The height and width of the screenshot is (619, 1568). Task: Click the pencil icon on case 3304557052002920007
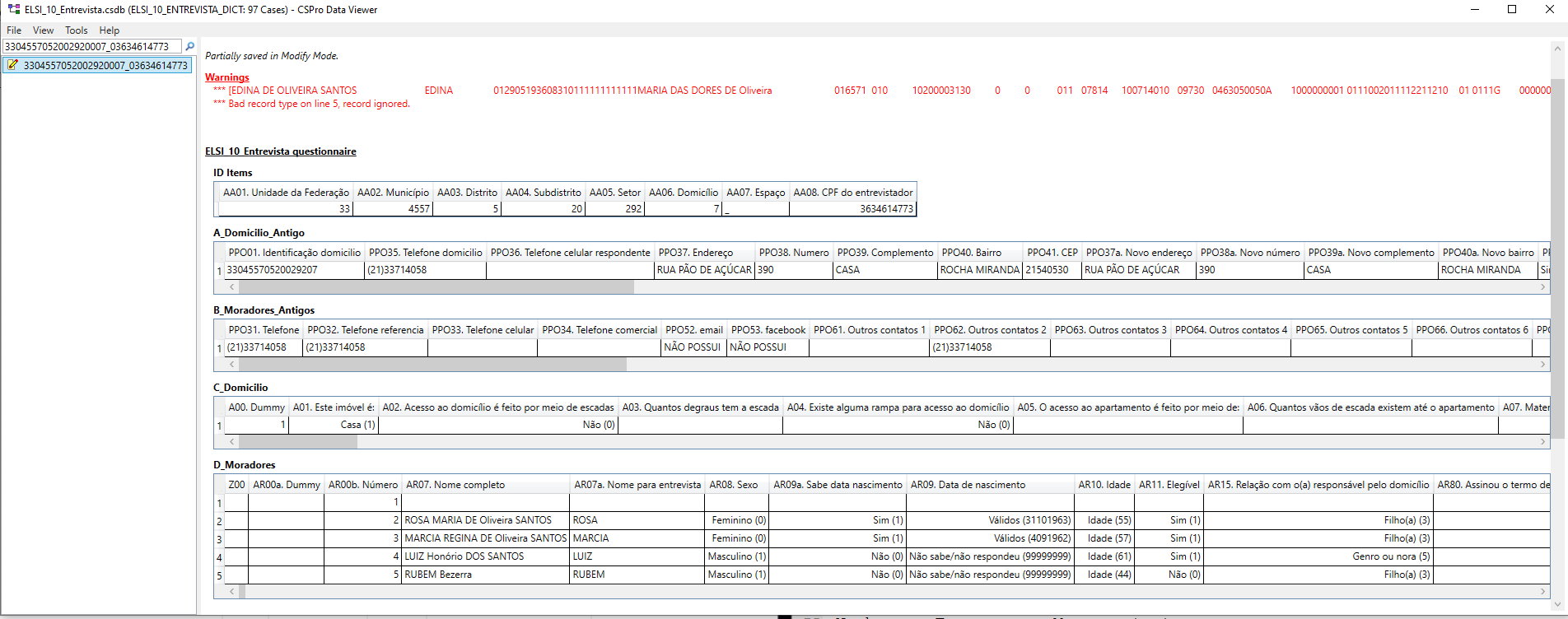[13, 65]
